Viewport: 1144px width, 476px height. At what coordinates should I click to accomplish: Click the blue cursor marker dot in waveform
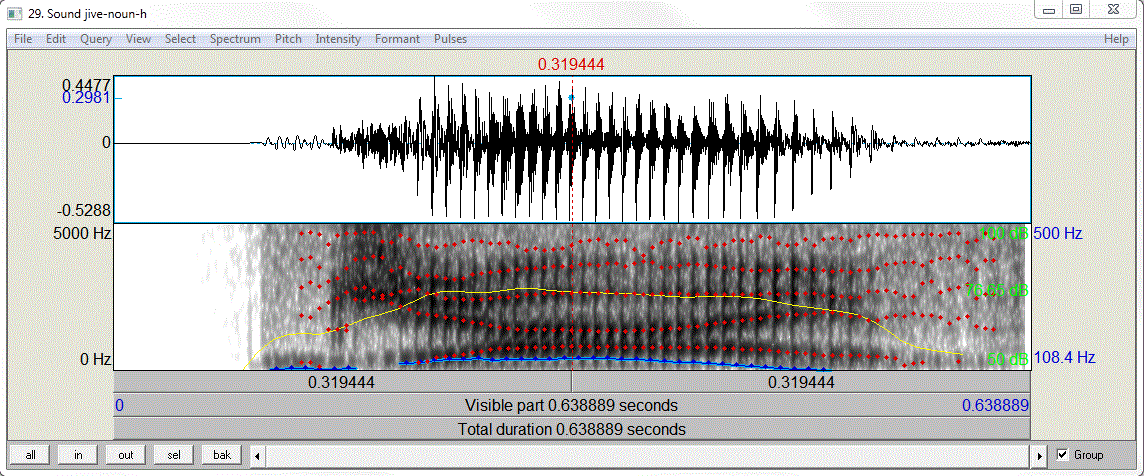(x=571, y=97)
